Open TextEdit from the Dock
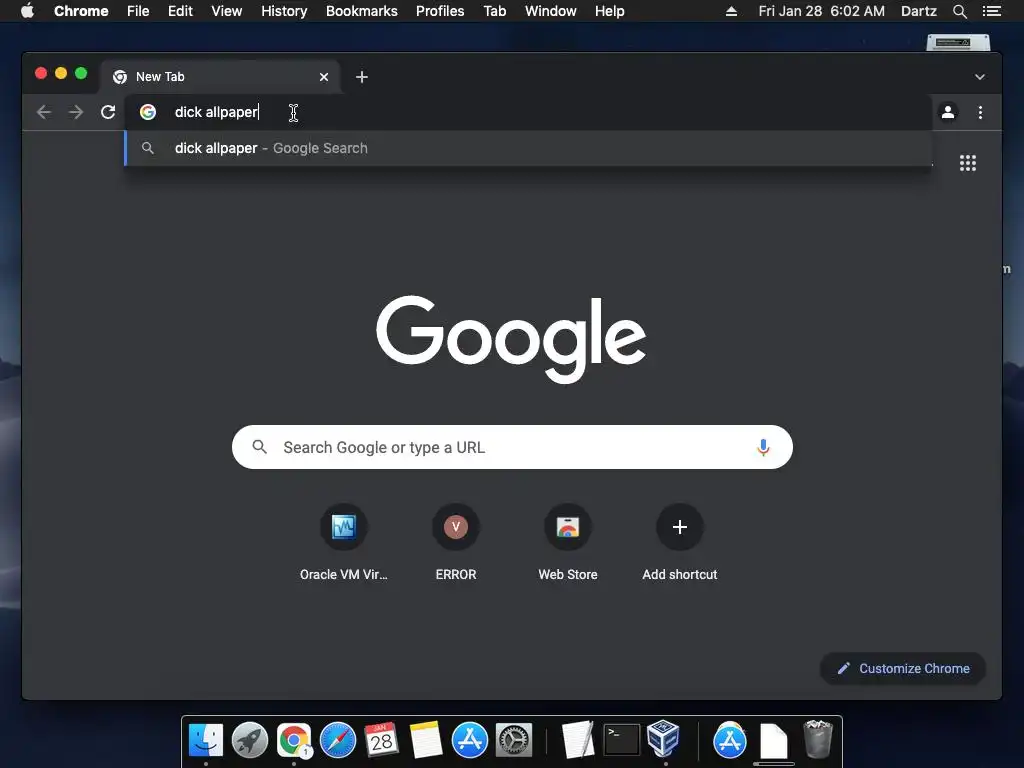The height and width of the screenshot is (768, 1024). click(577, 740)
